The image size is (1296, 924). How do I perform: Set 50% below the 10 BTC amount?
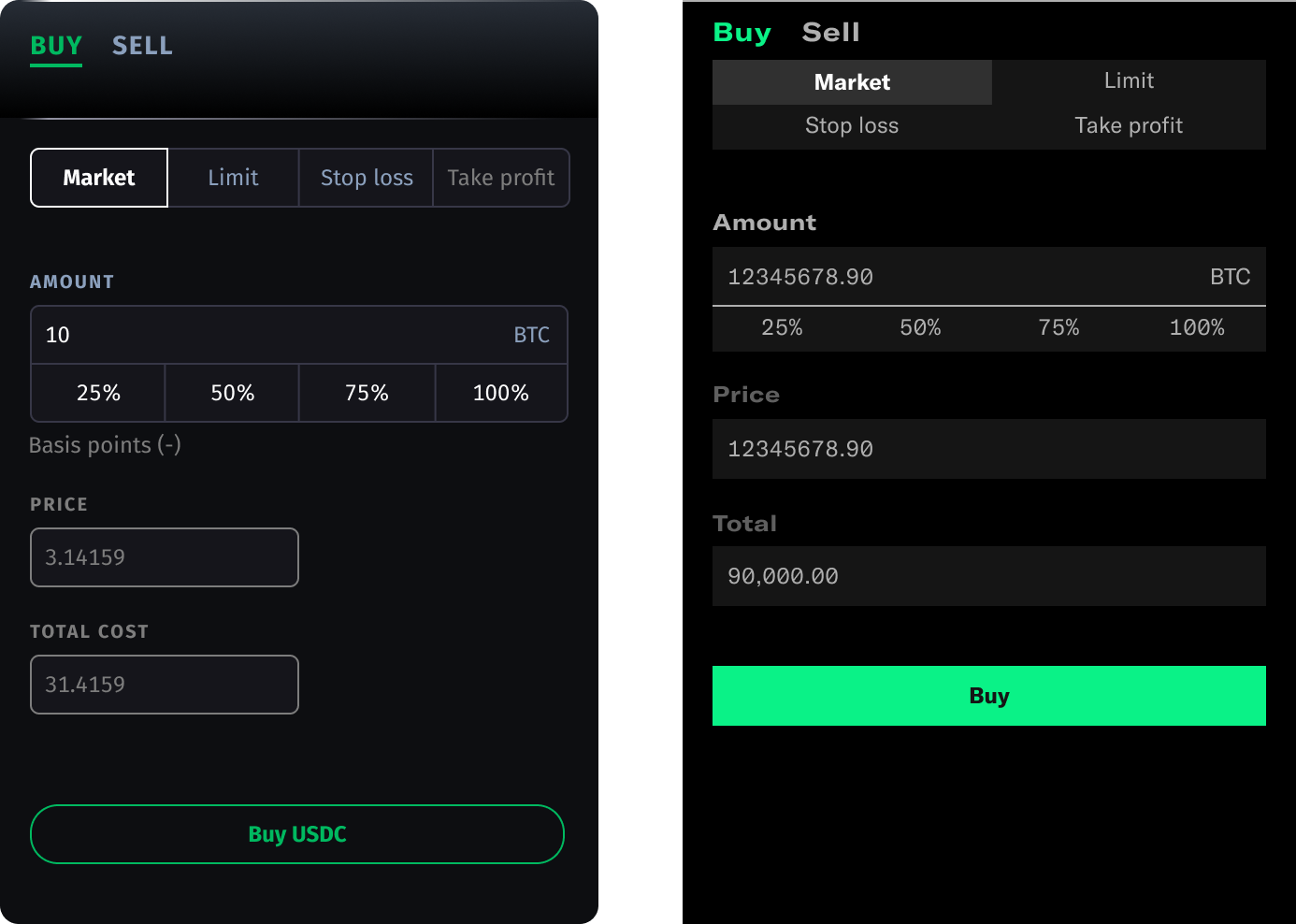pyautogui.click(x=232, y=393)
